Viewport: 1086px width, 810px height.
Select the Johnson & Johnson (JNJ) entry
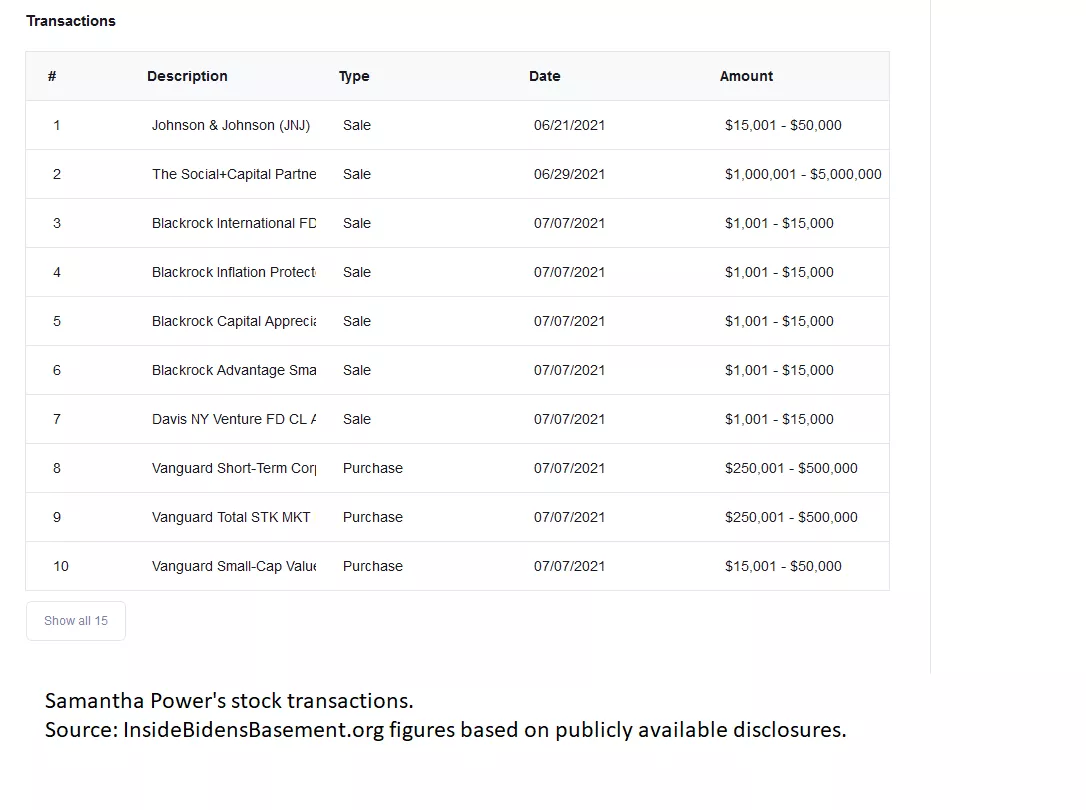pyautogui.click(x=231, y=125)
